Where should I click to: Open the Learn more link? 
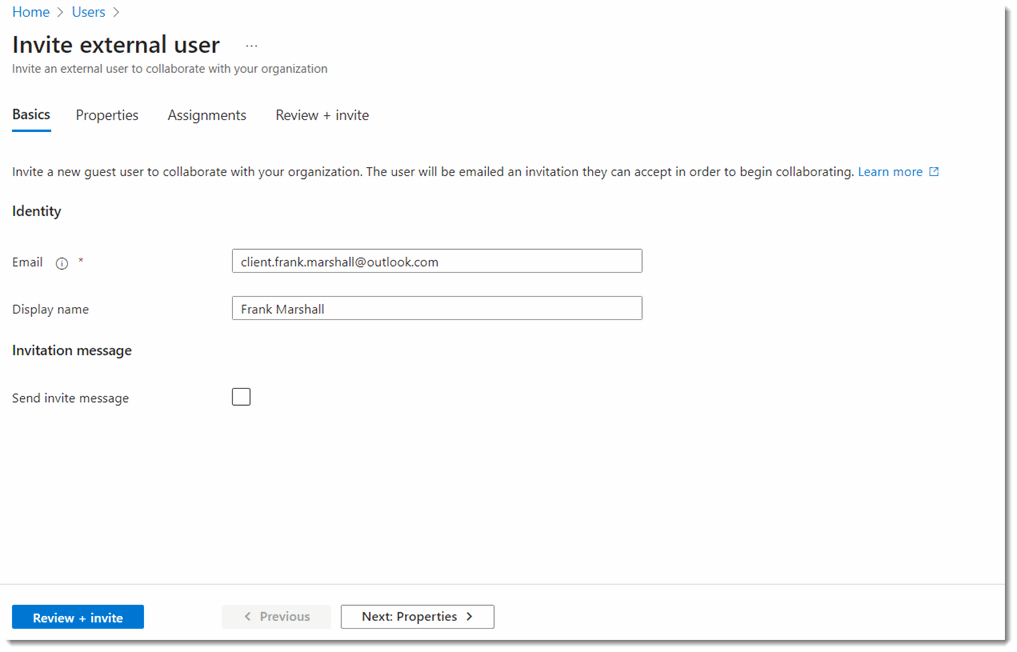click(x=890, y=172)
